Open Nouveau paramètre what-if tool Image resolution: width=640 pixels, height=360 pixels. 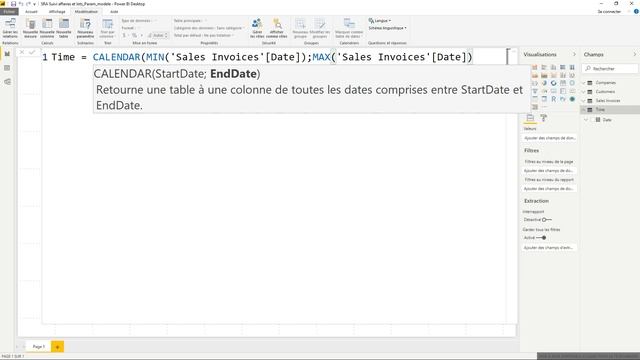click(85, 28)
